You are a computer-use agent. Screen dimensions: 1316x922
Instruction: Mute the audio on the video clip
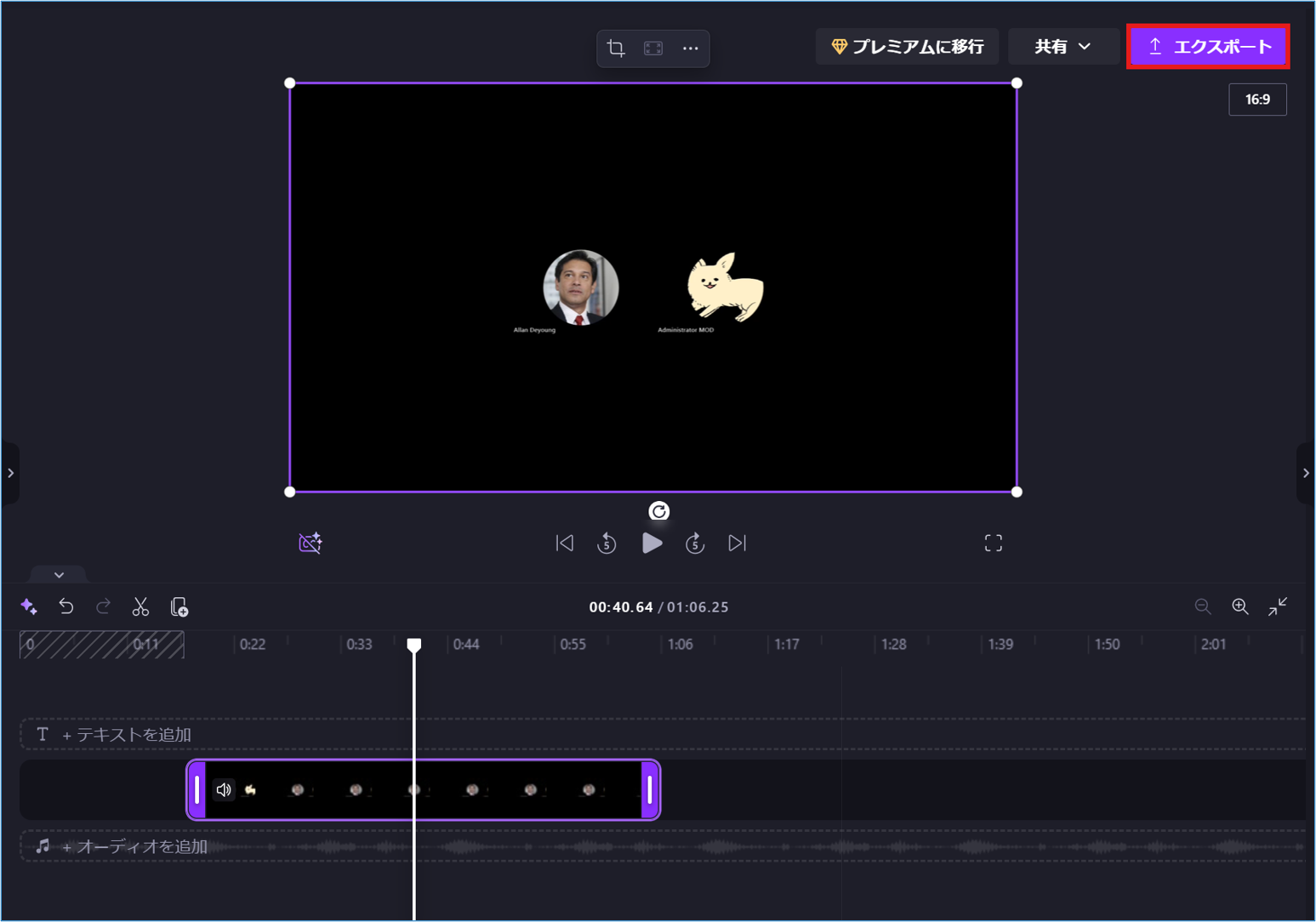point(224,789)
